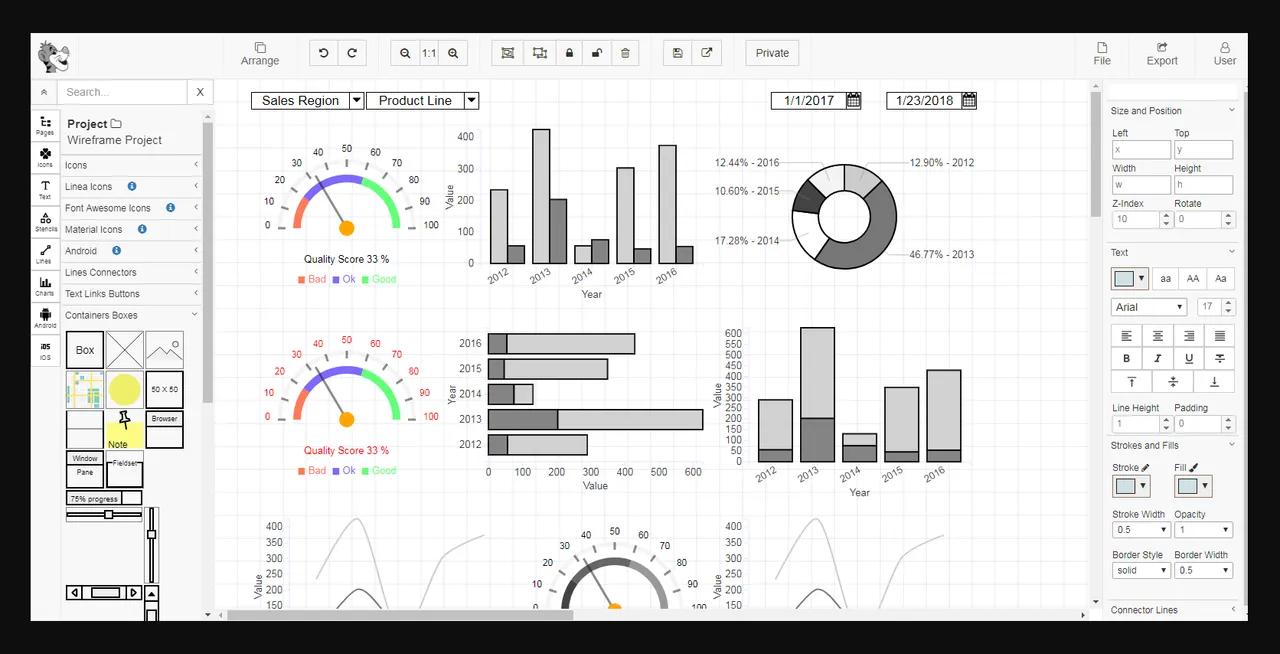
Task: Click the Redo arrow in the toolbar
Action: tap(352, 53)
